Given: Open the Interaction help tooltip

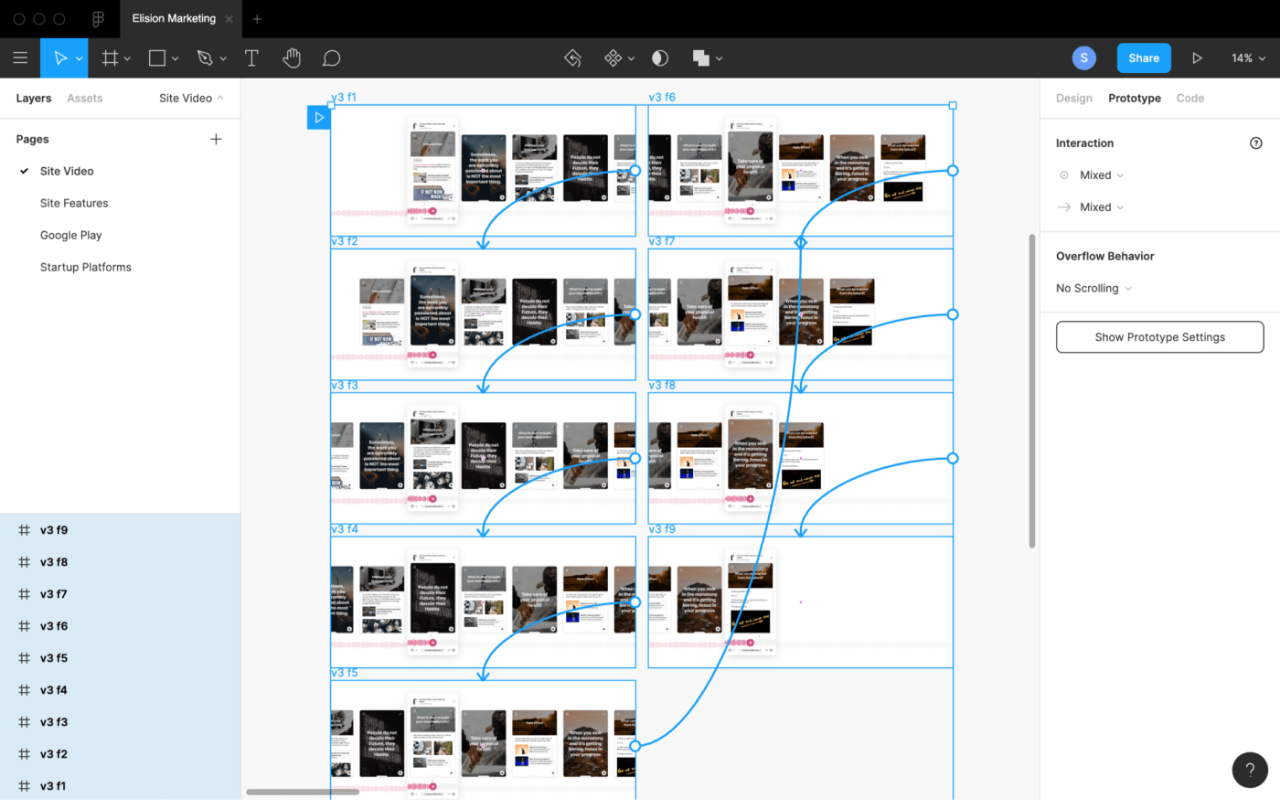Looking at the screenshot, I should 1256,143.
